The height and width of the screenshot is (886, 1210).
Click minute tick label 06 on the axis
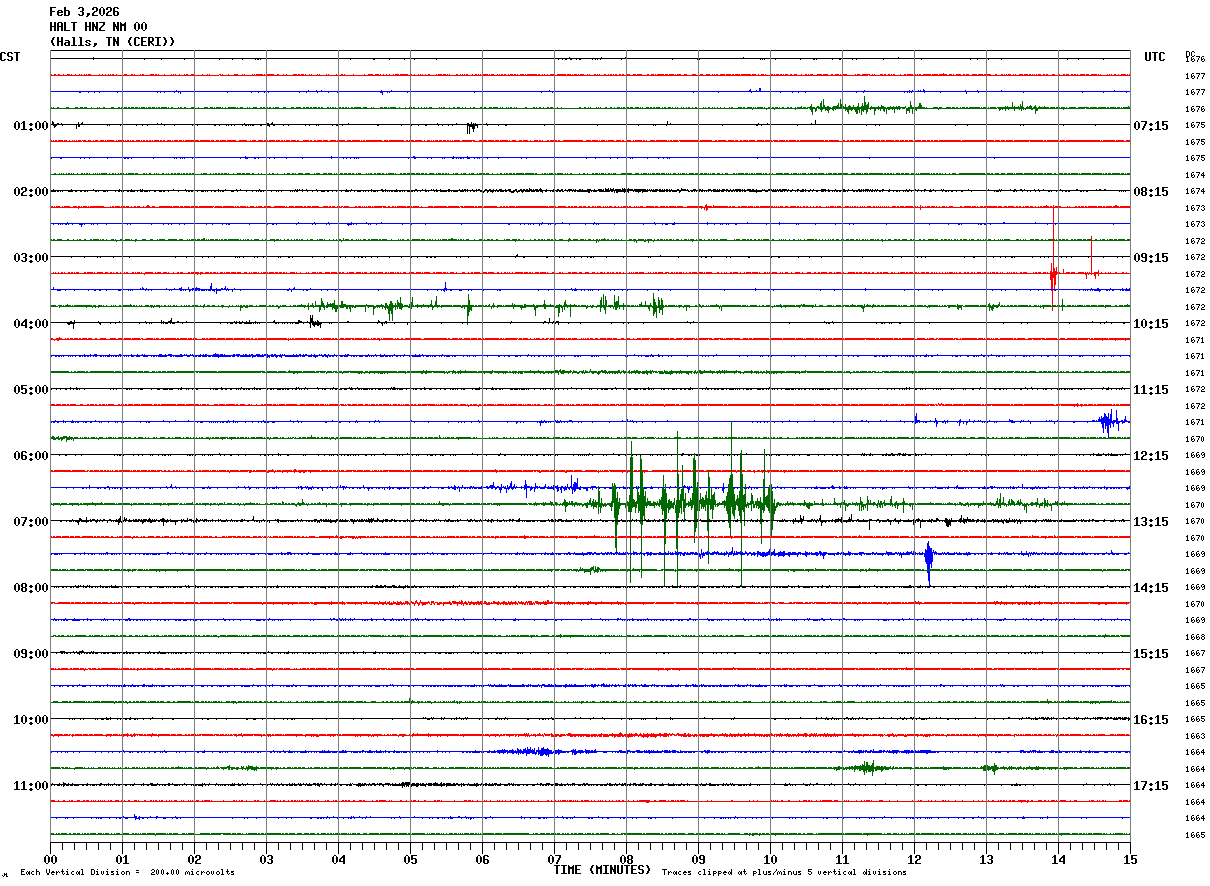click(x=482, y=859)
